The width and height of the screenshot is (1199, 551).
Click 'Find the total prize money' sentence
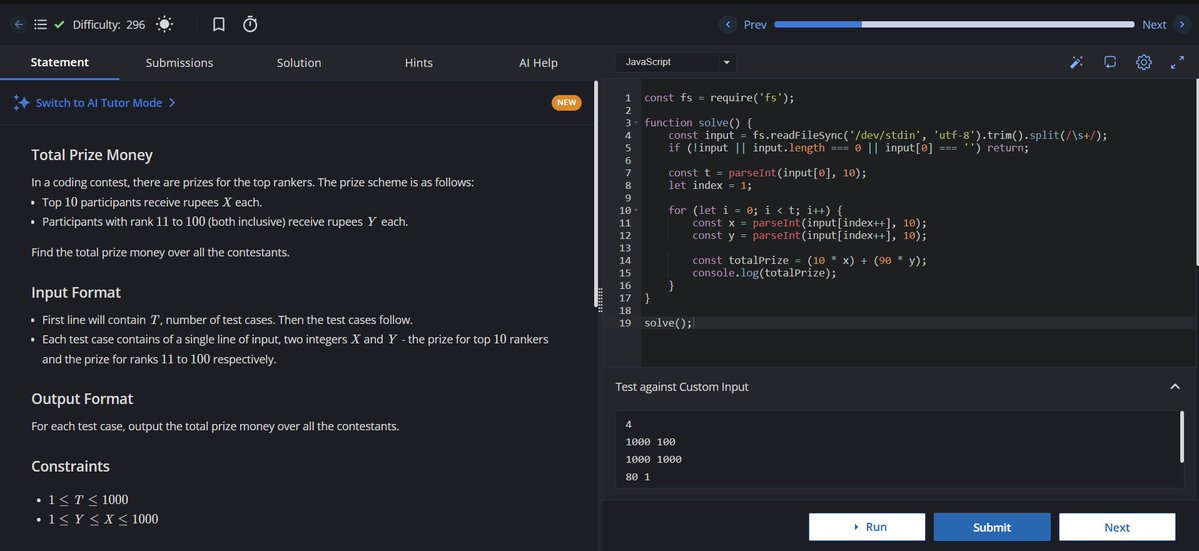tap(161, 251)
